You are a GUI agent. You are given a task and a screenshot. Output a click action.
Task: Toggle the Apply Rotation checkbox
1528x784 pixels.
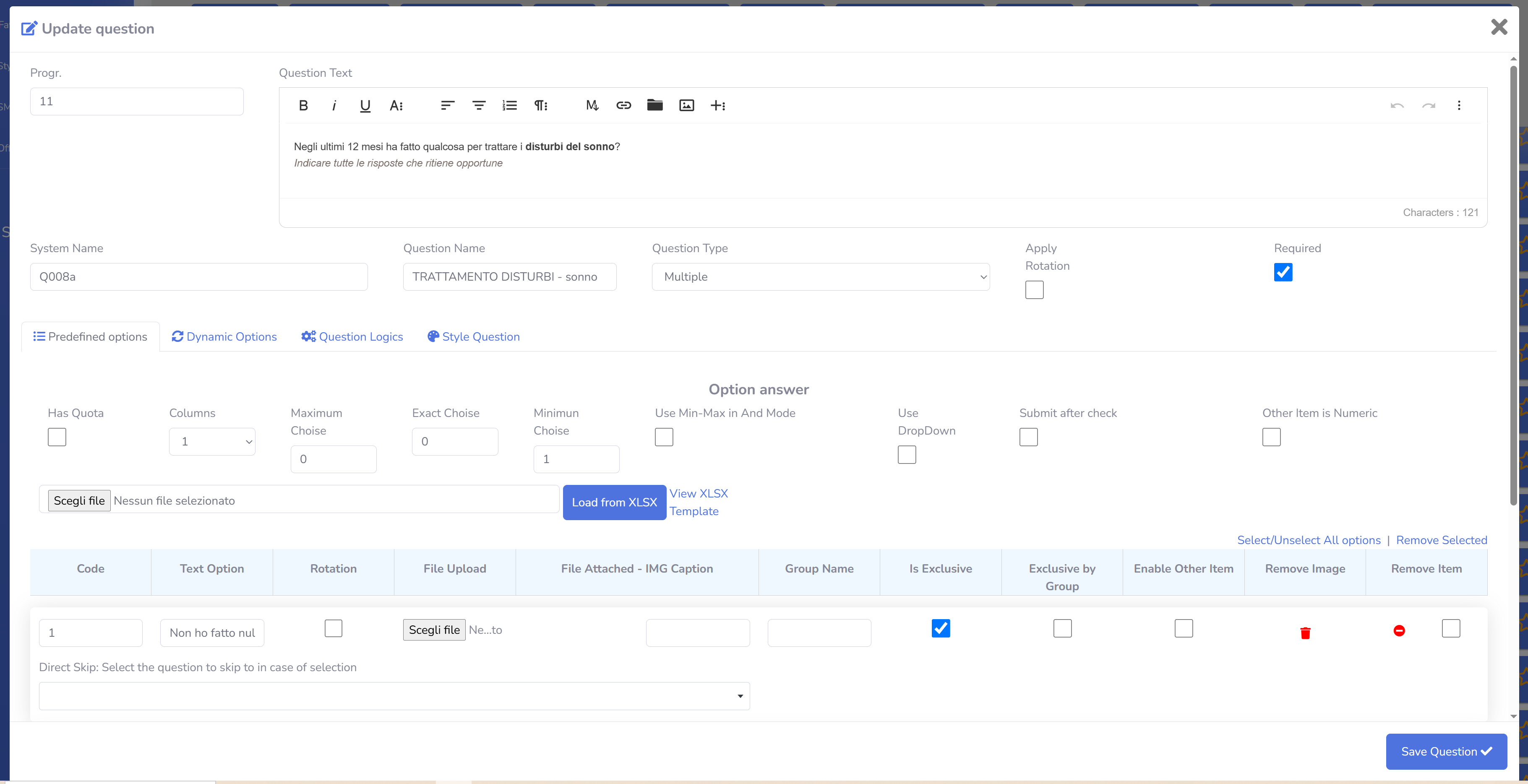1034,290
